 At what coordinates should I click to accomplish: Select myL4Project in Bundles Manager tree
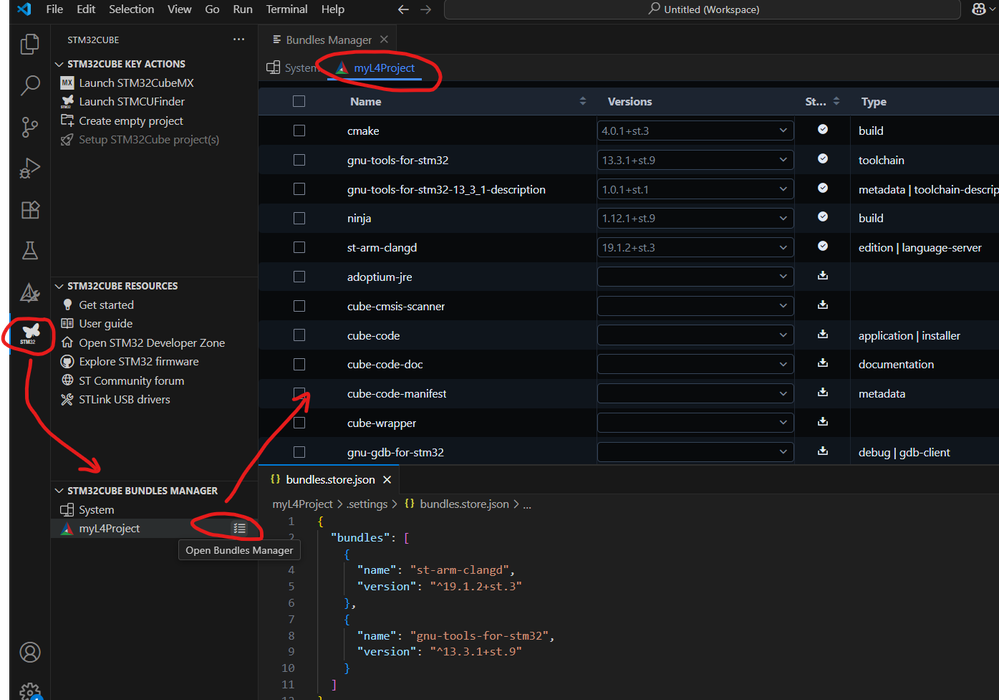[x=109, y=528]
